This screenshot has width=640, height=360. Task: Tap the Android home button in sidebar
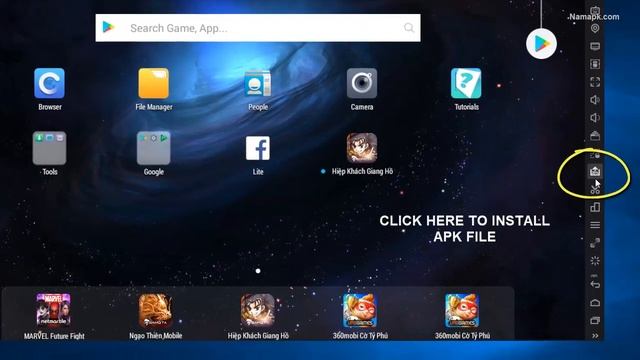pyautogui.click(x=595, y=302)
